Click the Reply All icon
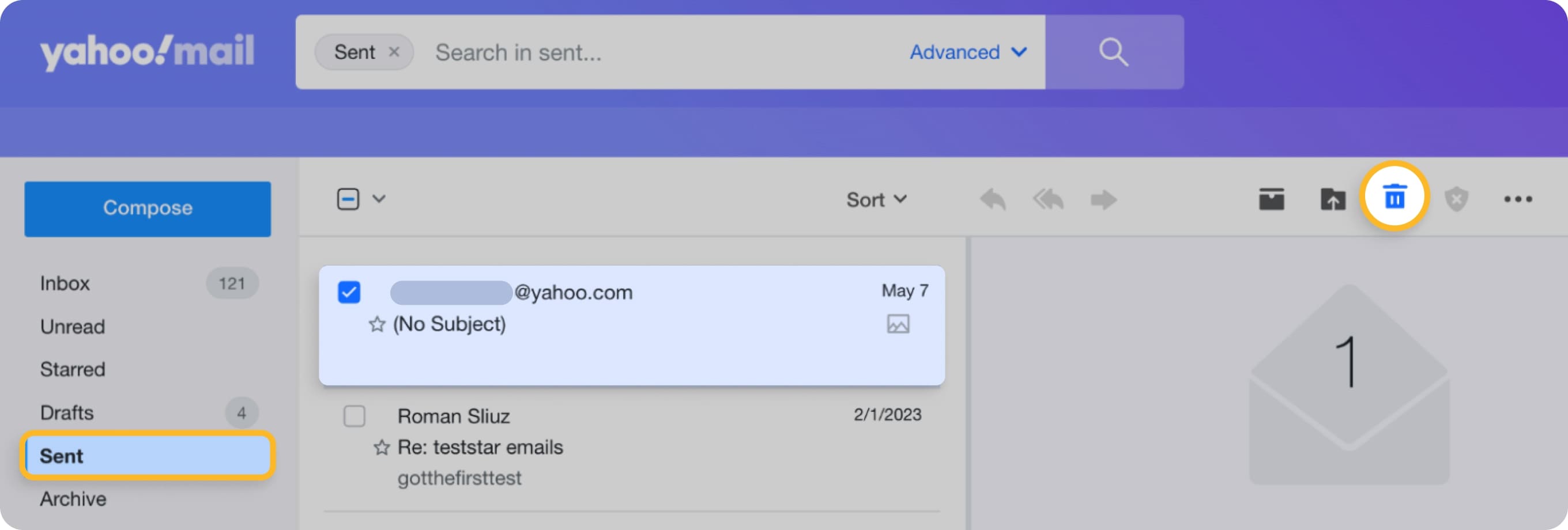1568x530 pixels. click(1047, 199)
